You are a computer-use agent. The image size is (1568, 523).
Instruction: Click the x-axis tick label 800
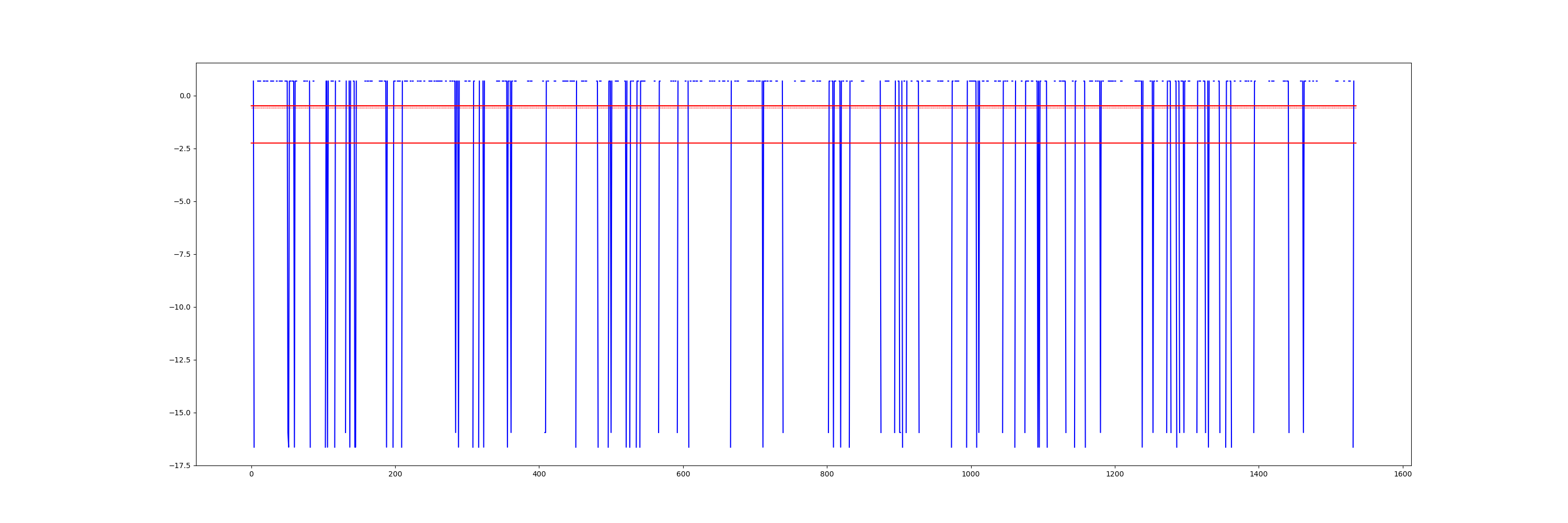[x=827, y=474]
